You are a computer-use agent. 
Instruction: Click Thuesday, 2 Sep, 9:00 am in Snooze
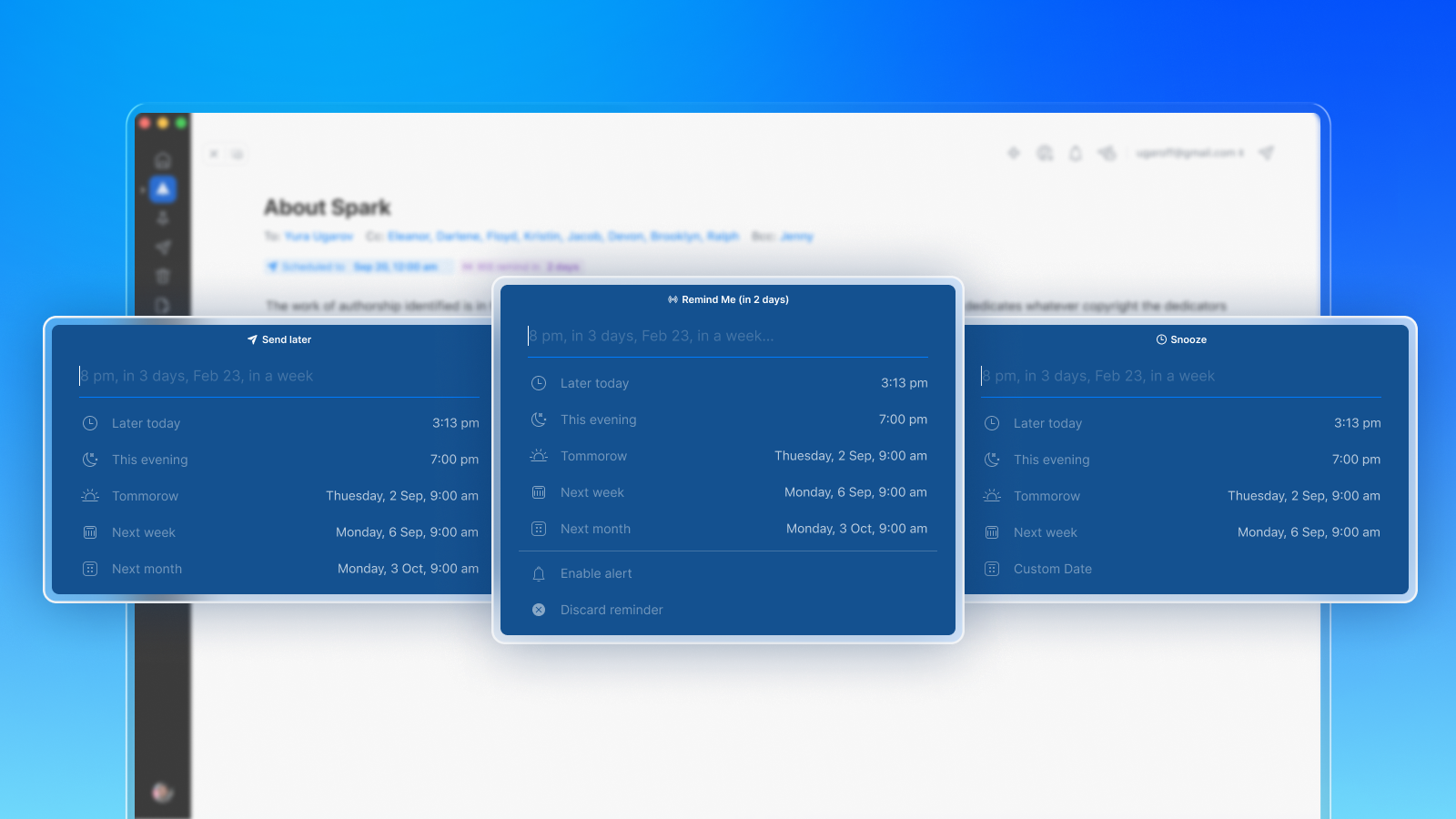1304,496
